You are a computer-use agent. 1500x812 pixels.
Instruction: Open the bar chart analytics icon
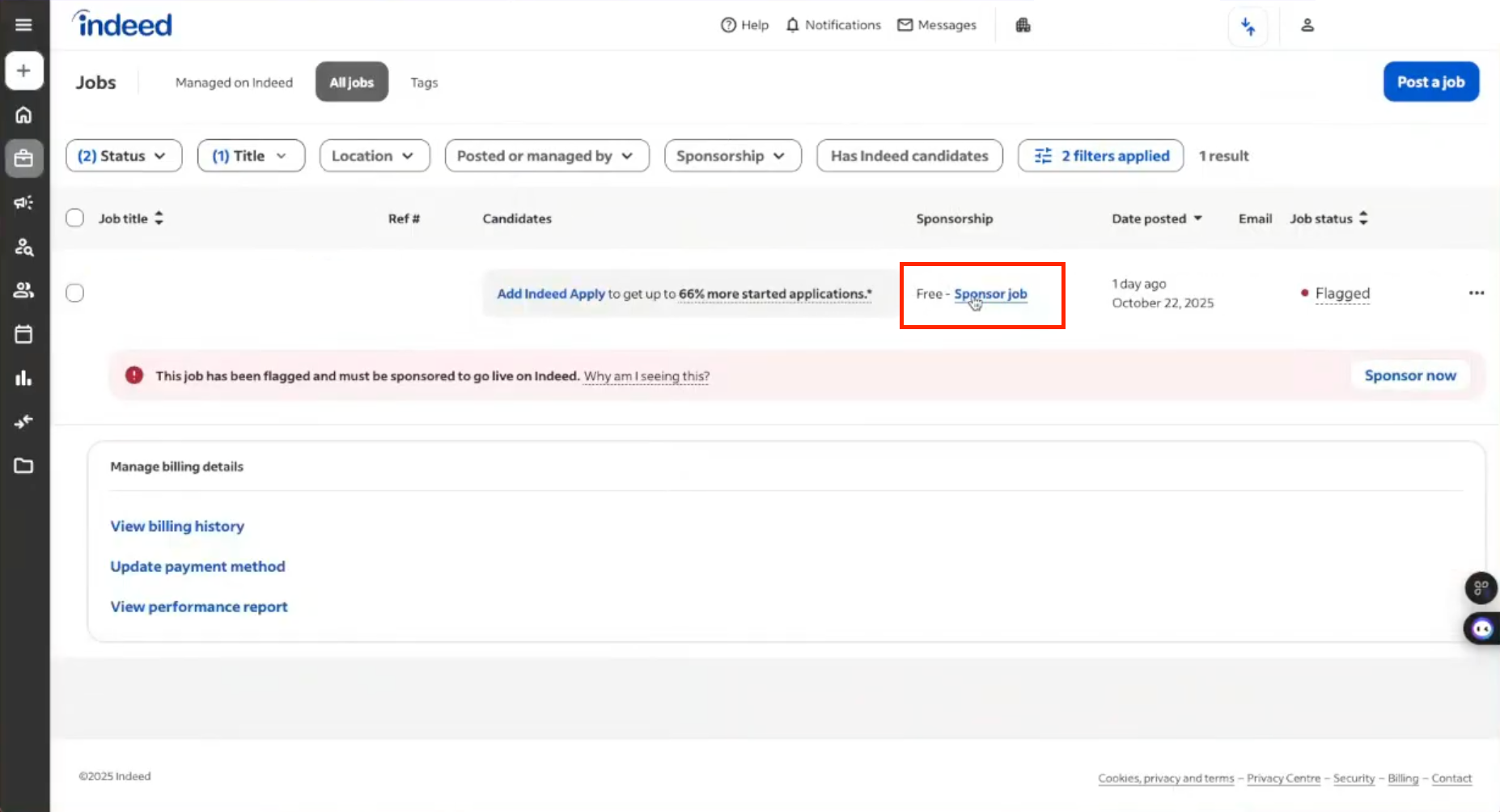coord(23,378)
